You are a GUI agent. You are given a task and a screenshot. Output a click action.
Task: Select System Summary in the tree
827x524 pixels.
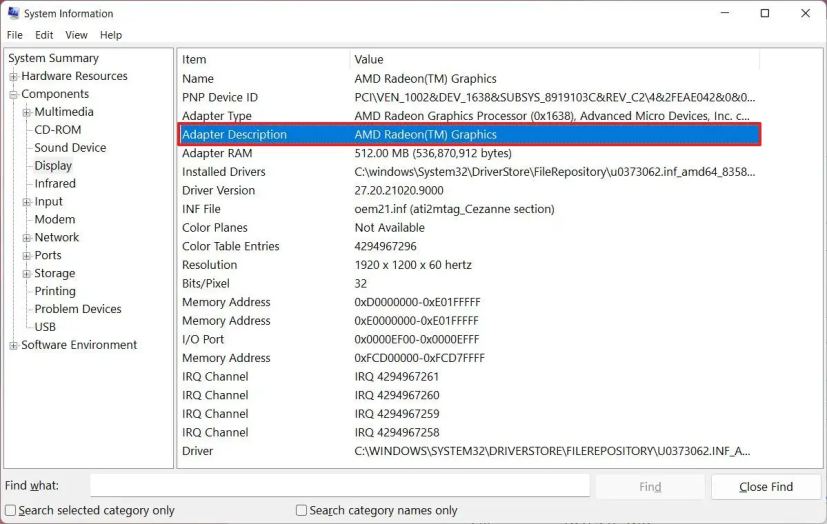[53, 58]
